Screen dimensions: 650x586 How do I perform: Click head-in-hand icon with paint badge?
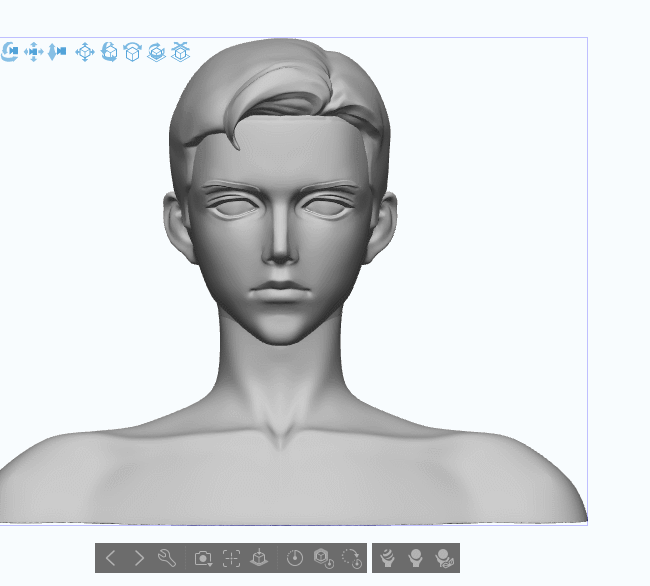tap(444, 558)
